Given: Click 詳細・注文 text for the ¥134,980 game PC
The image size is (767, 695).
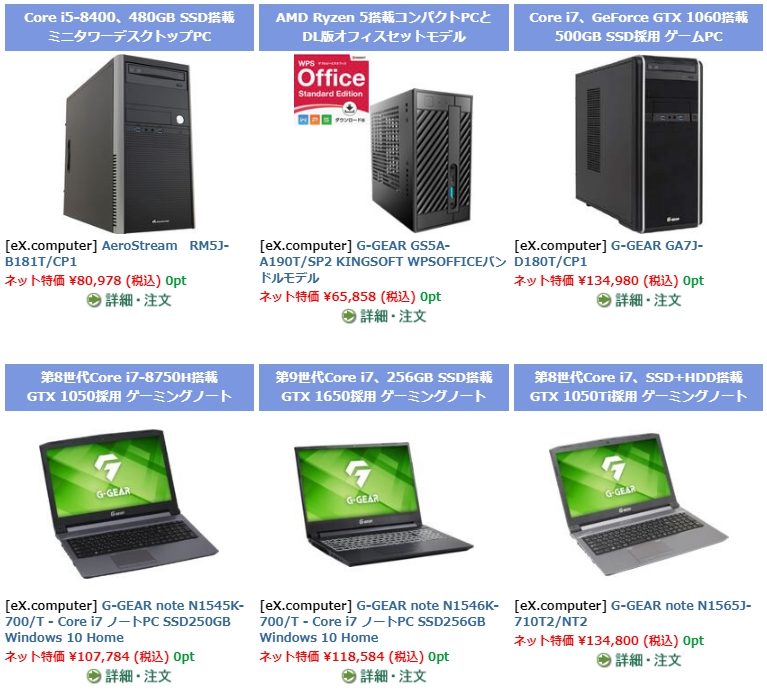Looking at the screenshot, I should 648,300.
